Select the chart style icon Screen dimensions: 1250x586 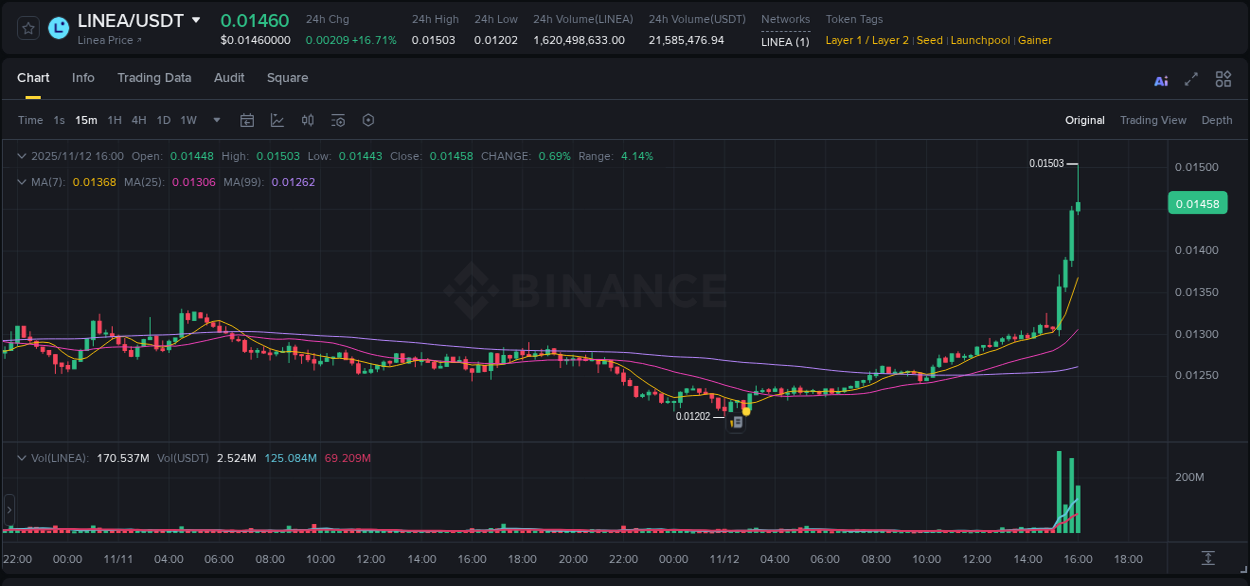[277, 120]
